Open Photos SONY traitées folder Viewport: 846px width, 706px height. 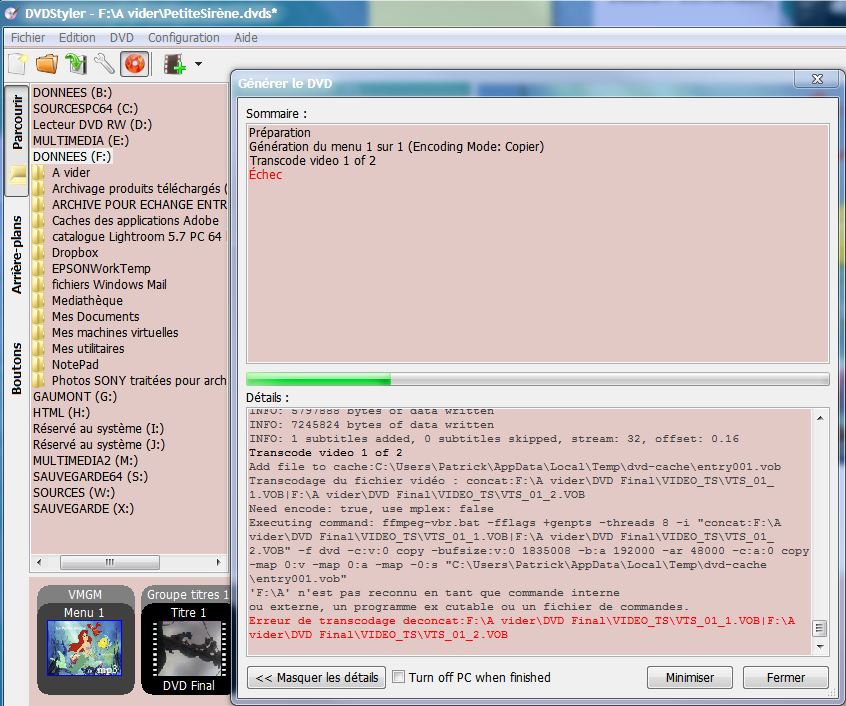[139, 381]
